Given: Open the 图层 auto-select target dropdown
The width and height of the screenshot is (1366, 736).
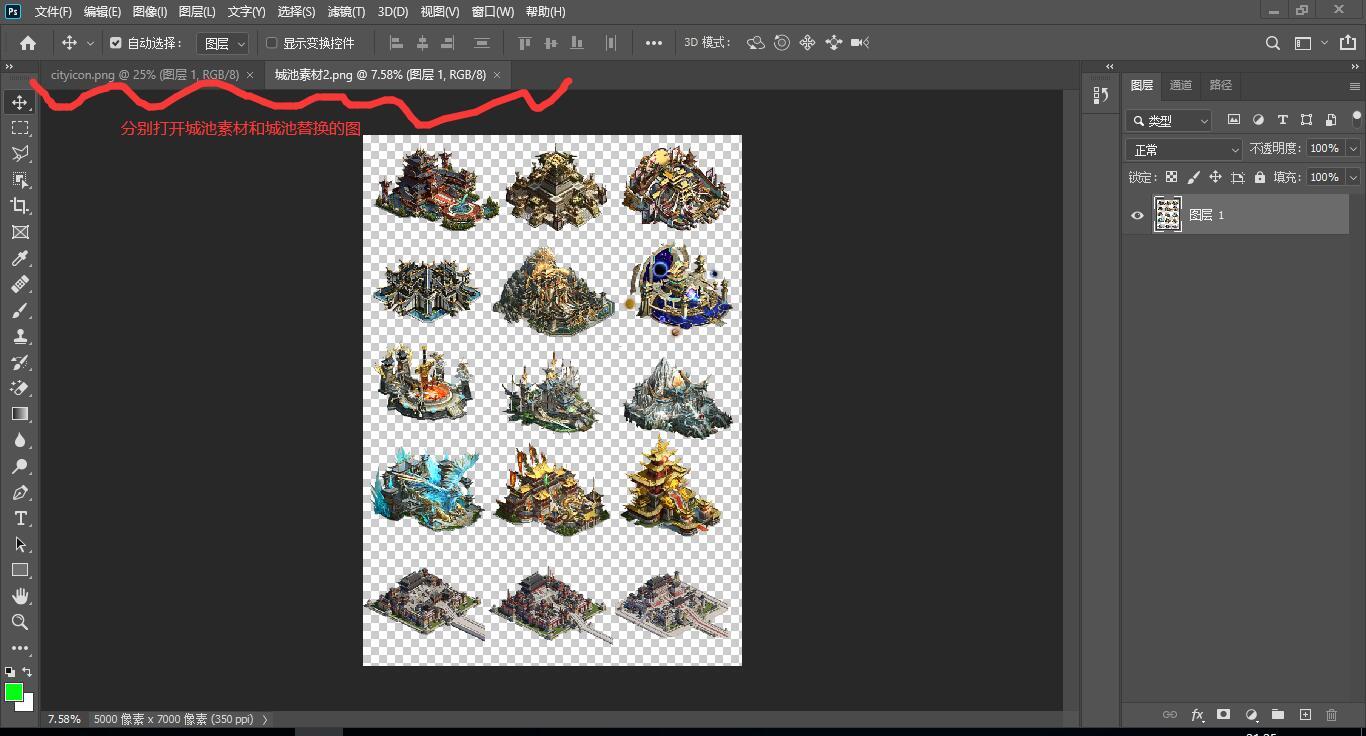Looking at the screenshot, I should coord(222,43).
